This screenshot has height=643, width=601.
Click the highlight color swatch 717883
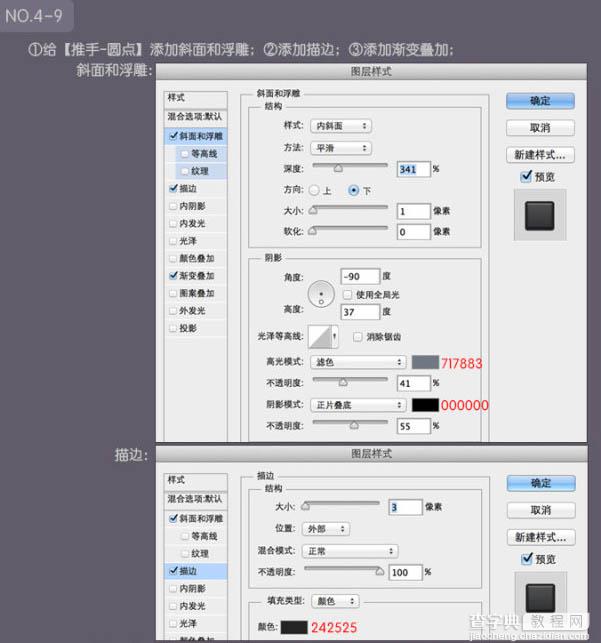[425, 363]
